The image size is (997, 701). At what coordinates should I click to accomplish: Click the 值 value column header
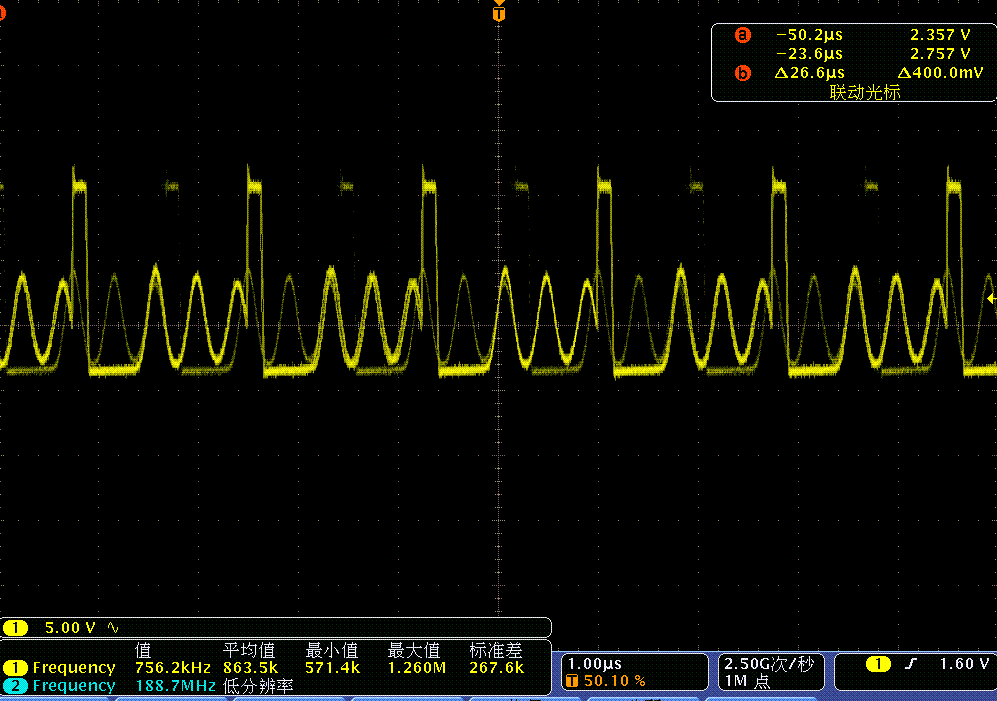click(143, 650)
